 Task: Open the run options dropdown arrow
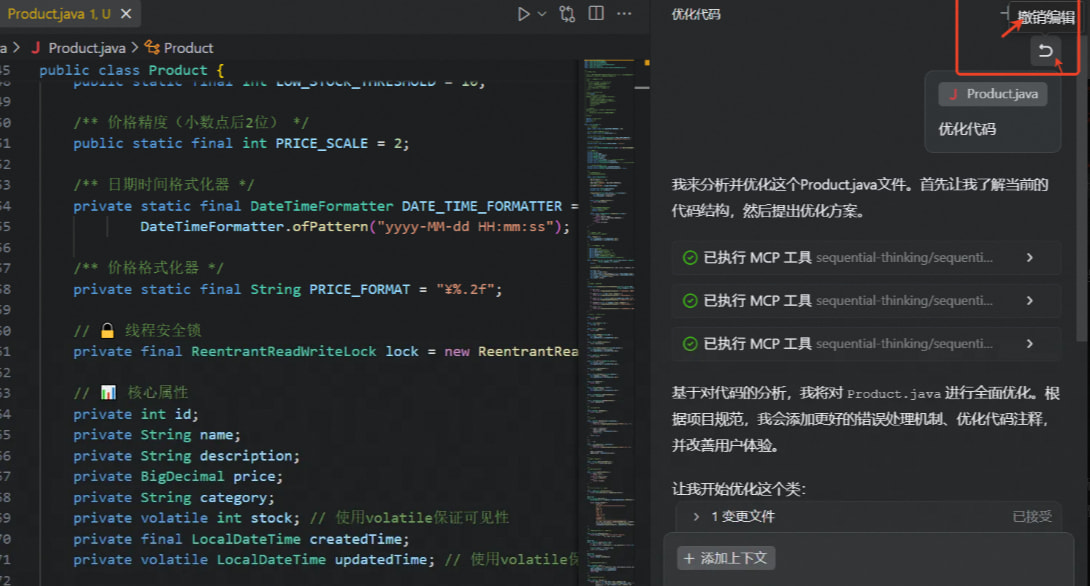tap(542, 14)
